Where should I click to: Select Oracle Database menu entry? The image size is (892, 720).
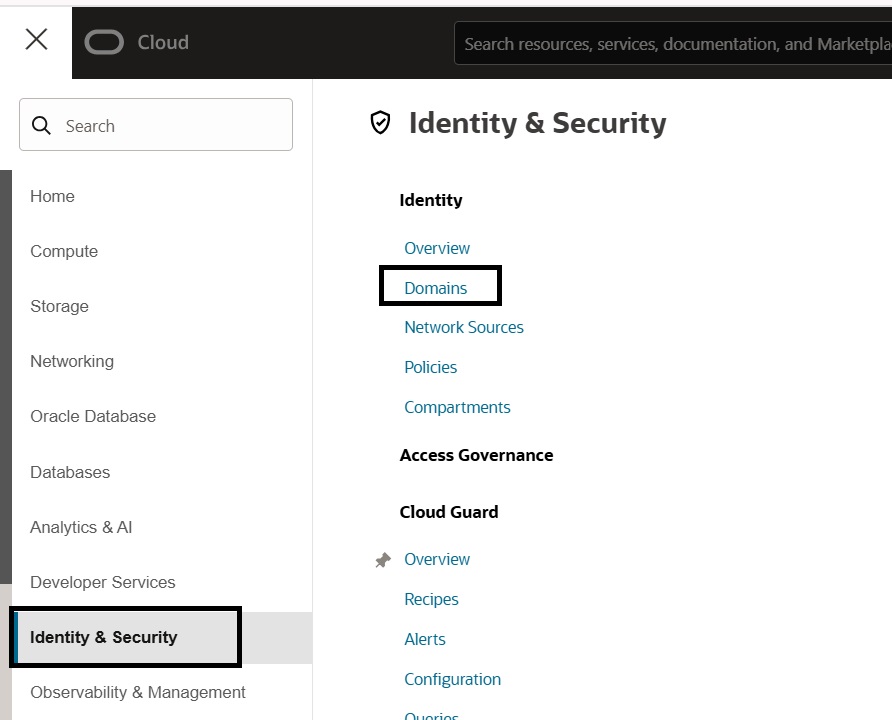[93, 416]
